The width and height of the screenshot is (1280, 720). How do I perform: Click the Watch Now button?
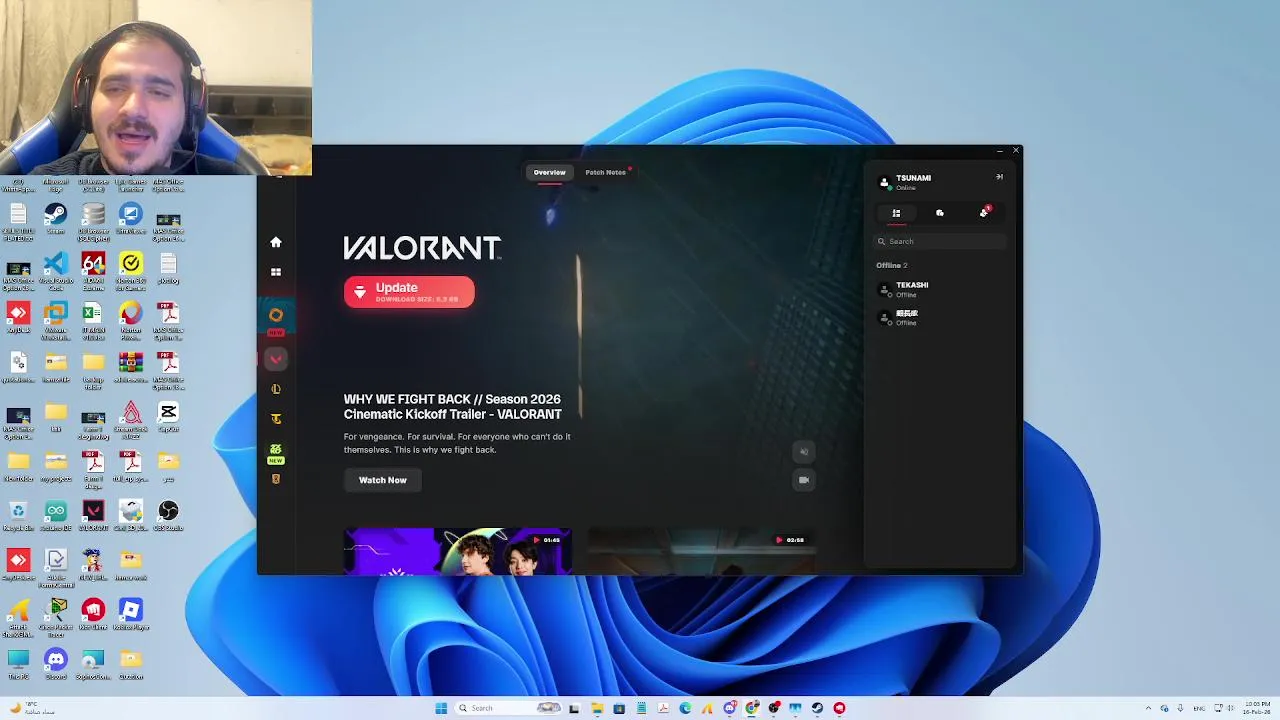coord(383,480)
